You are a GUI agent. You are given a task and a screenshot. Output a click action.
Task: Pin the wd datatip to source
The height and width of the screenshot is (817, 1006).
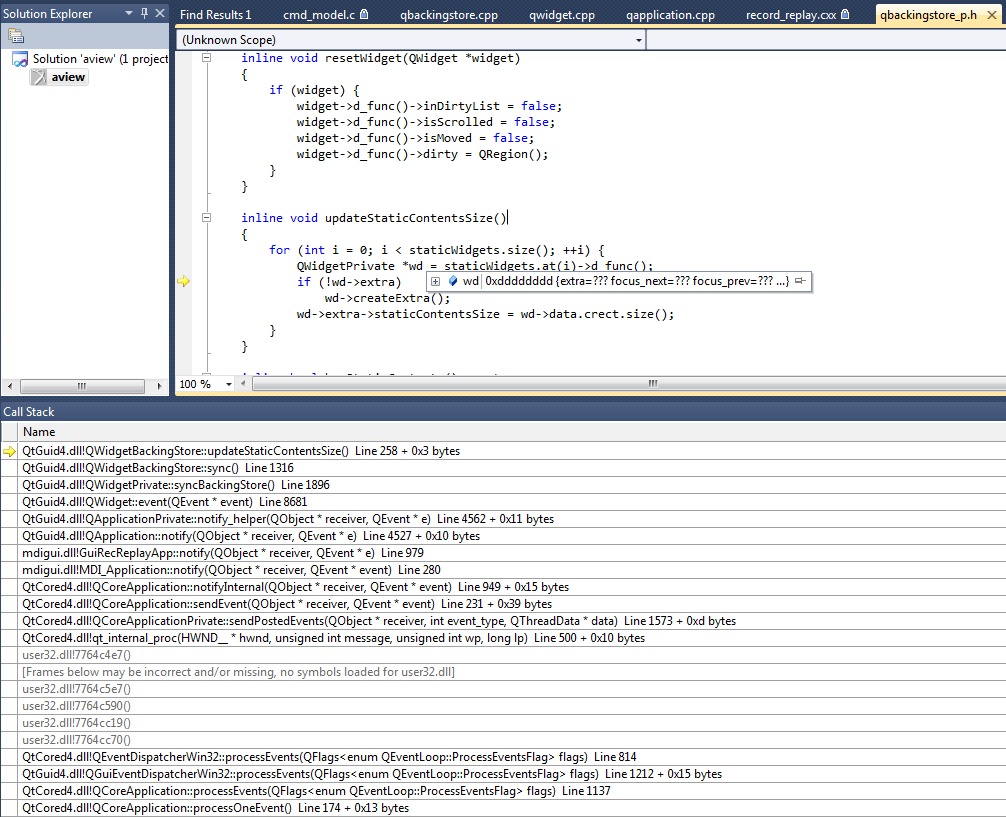point(800,280)
